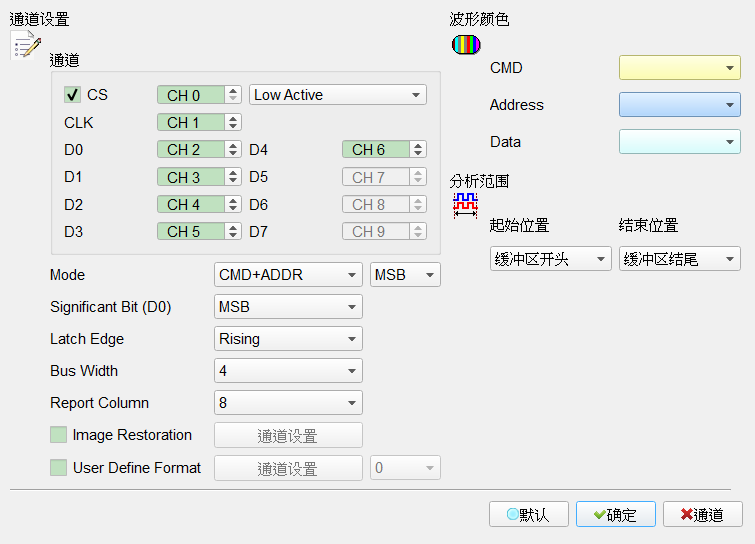Click the Report Column label
This screenshot has width=755, height=544.
[x=100, y=403]
